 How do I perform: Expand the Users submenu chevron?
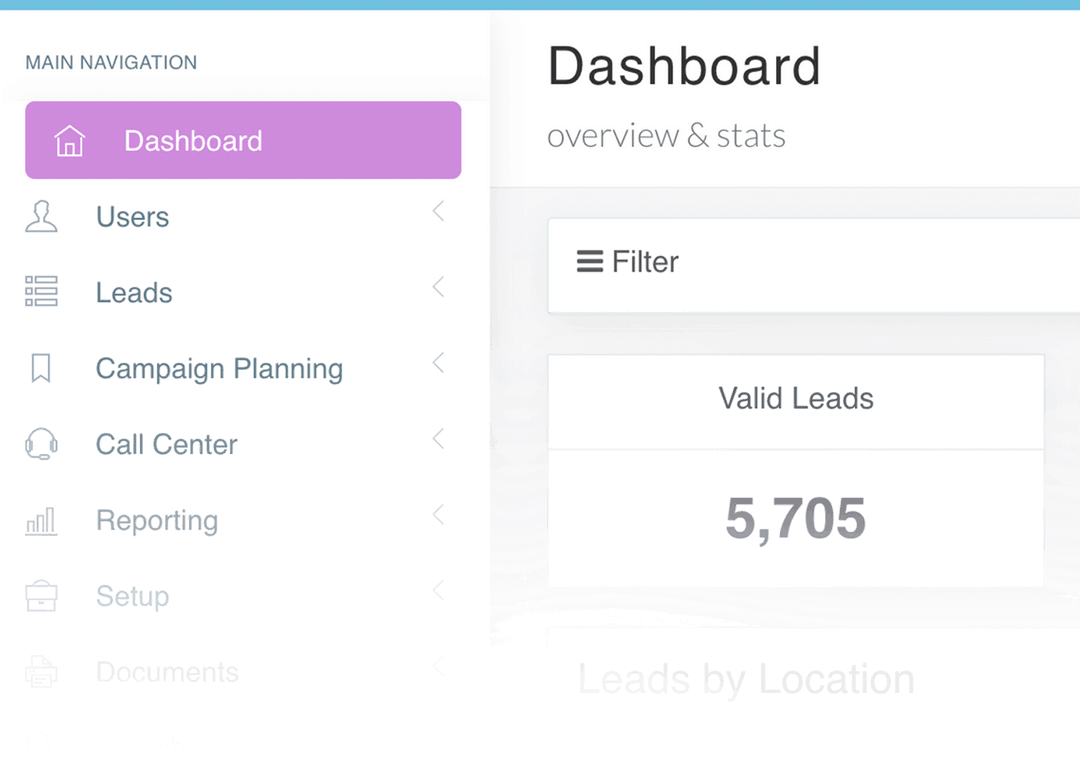point(438,211)
